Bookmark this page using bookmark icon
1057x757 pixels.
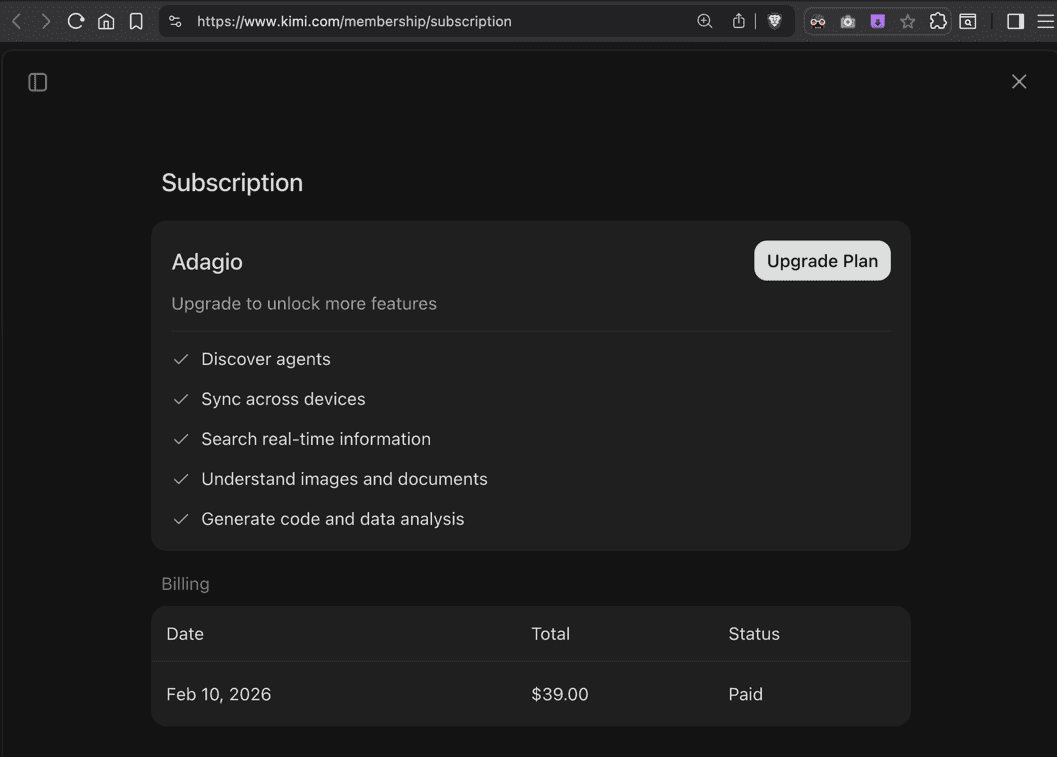pyautogui.click(x=136, y=21)
